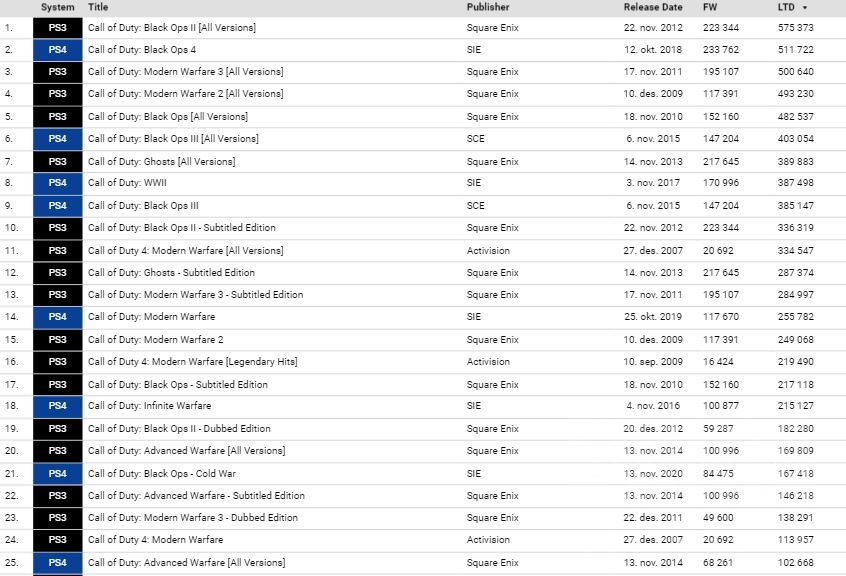
Task: Sort the table by Title header
Action: tap(98, 7)
